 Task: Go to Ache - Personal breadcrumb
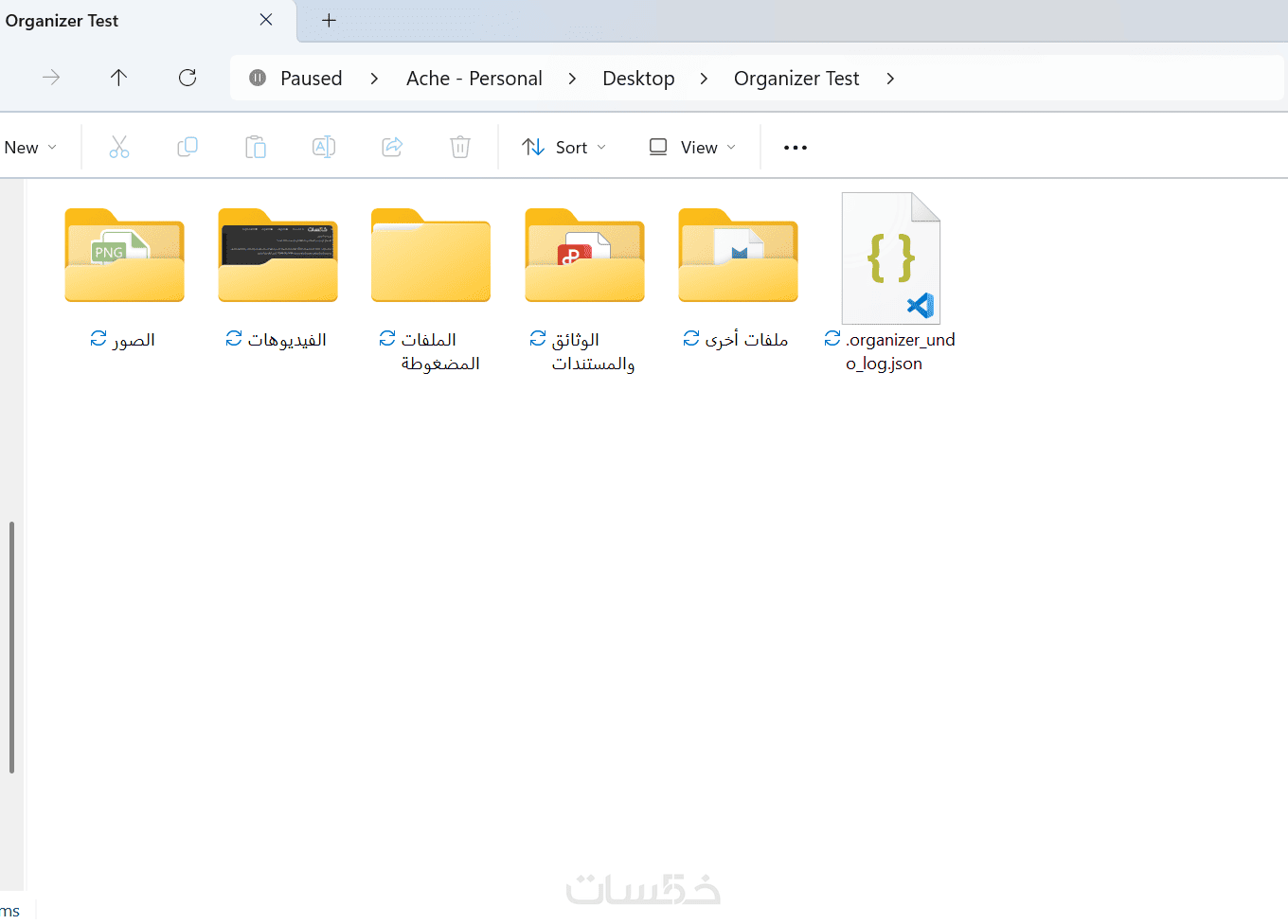[474, 79]
